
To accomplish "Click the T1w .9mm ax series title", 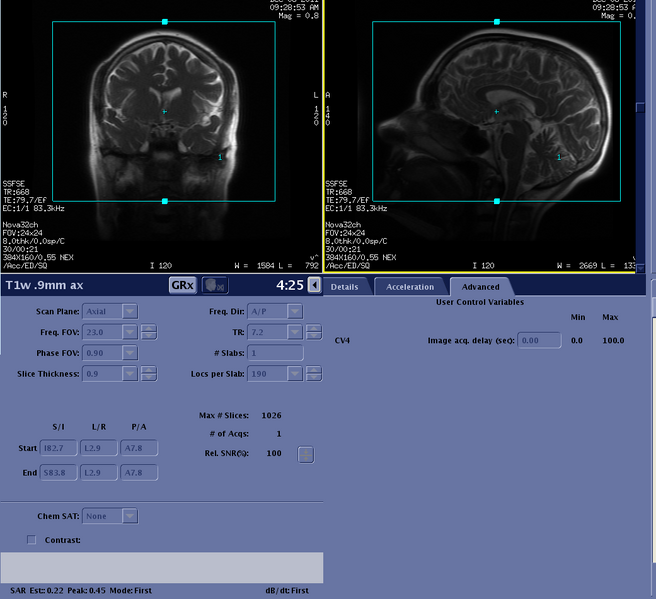I will tap(44, 285).
